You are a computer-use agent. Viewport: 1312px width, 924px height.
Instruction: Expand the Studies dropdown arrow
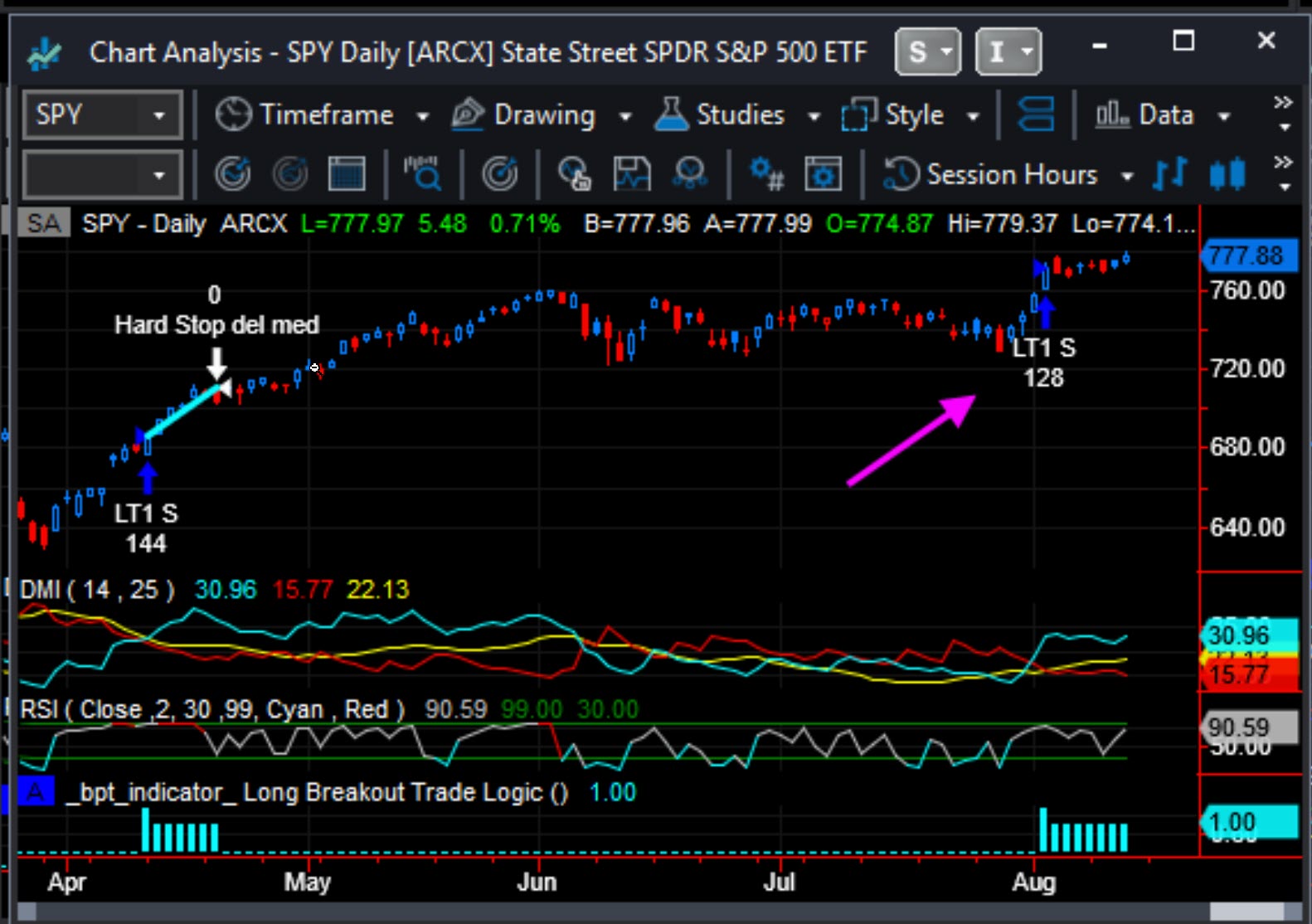[814, 116]
